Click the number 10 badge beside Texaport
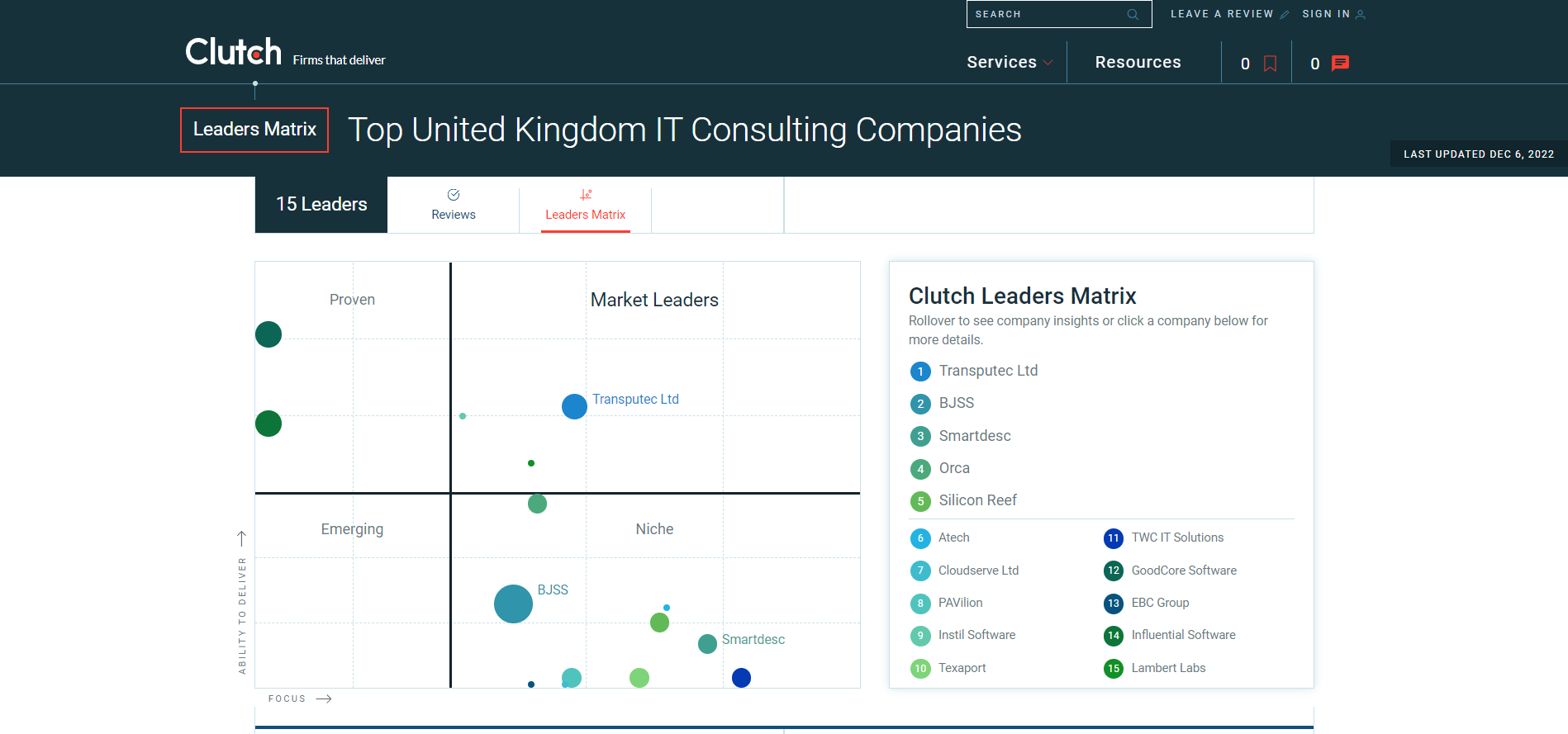This screenshot has height=734, width=1568. point(920,668)
